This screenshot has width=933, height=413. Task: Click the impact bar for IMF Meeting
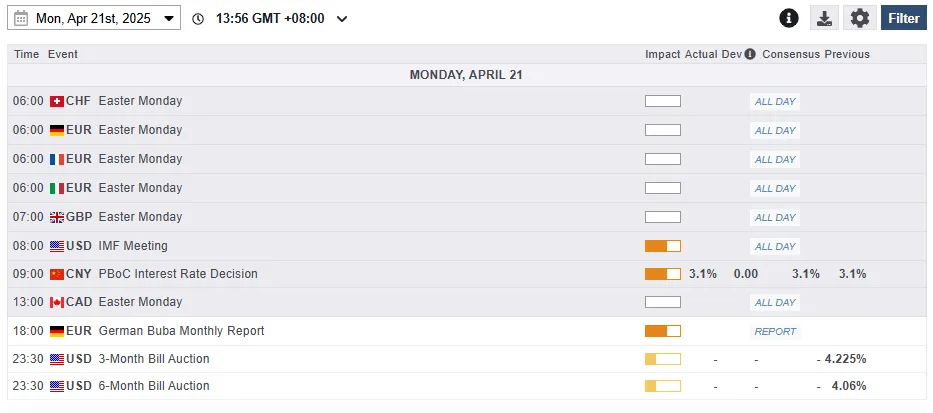[x=662, y=246]
